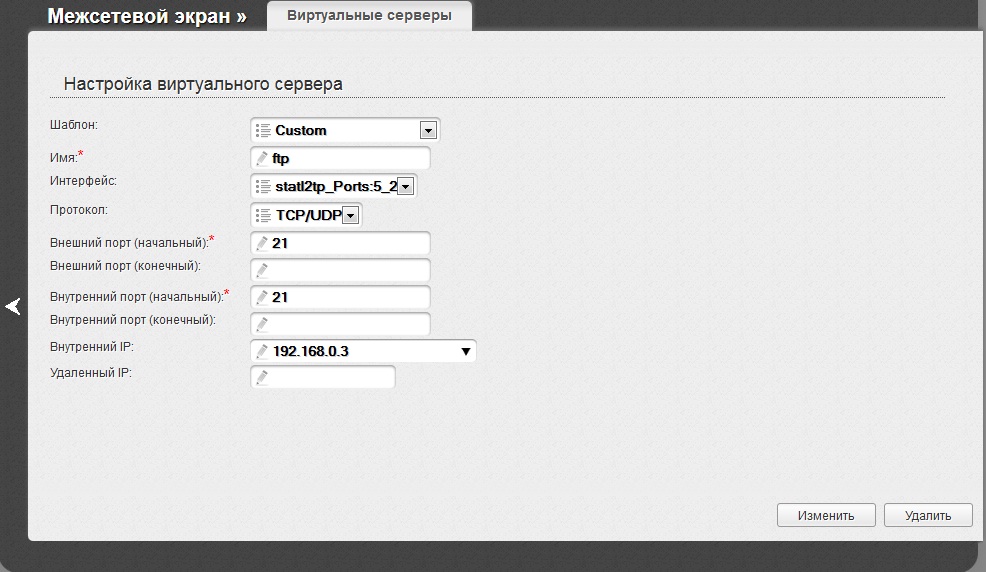This screenshot has width=986, height=572.
Task: Open the Шаблон dropdown arrow next to Custom
Action: [x=428, y=130]
